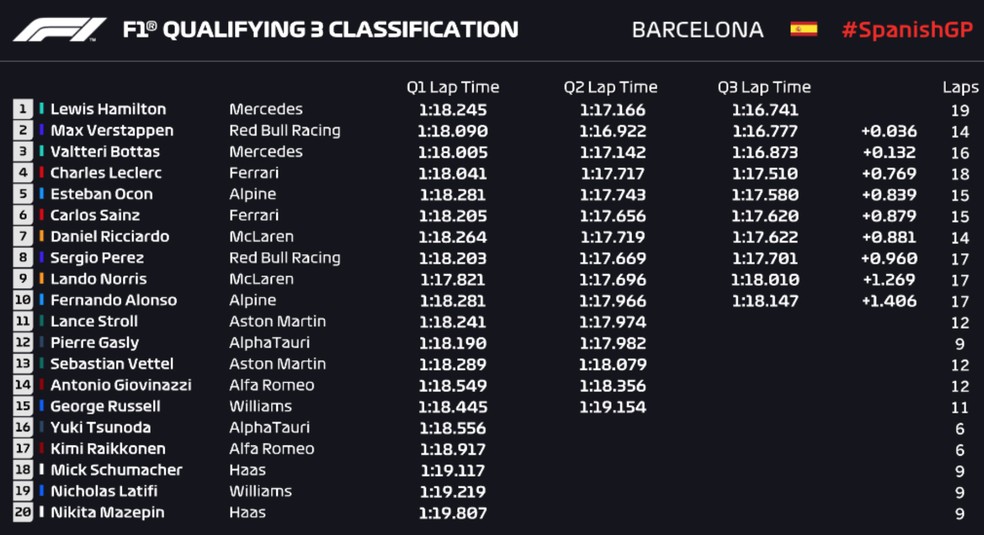Open Max Verstappen driver name

tap(112, 130)
